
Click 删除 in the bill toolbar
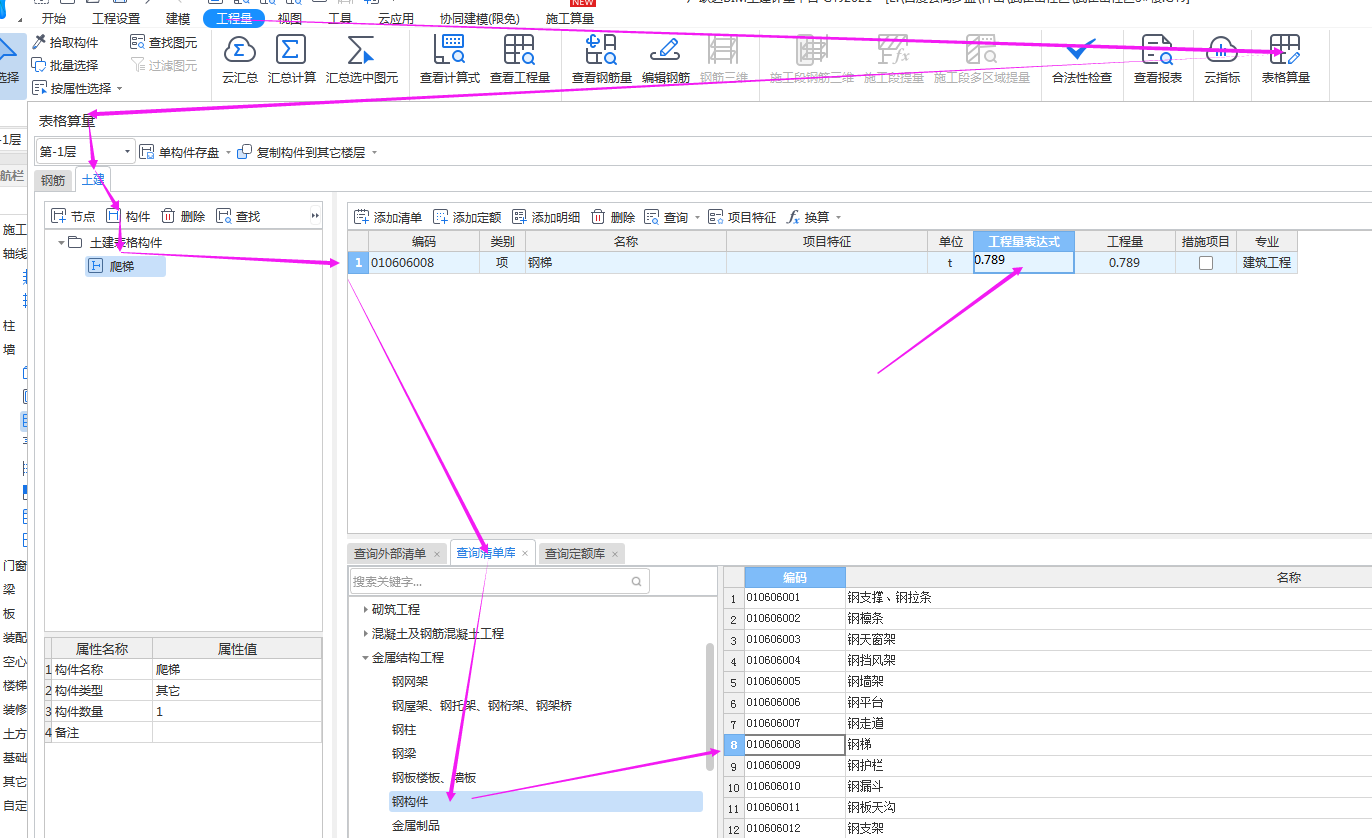(613, 217)
